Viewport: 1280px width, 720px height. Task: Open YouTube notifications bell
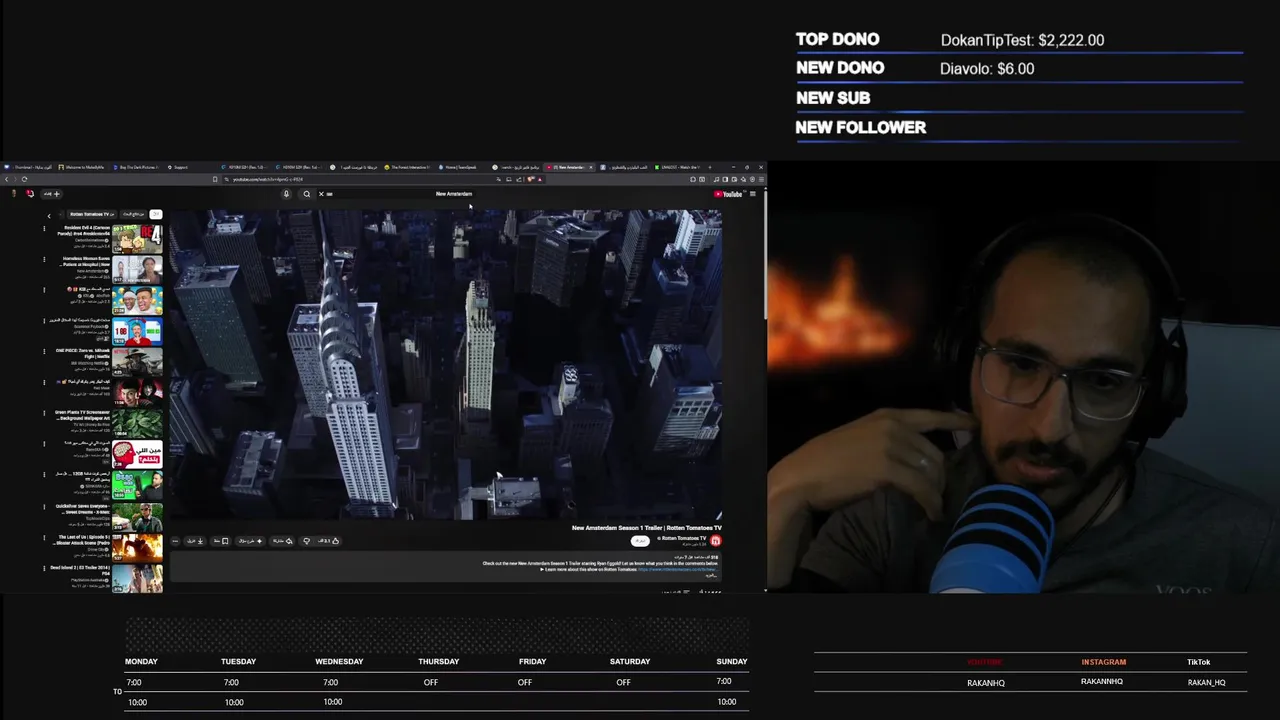click(30, 194)
